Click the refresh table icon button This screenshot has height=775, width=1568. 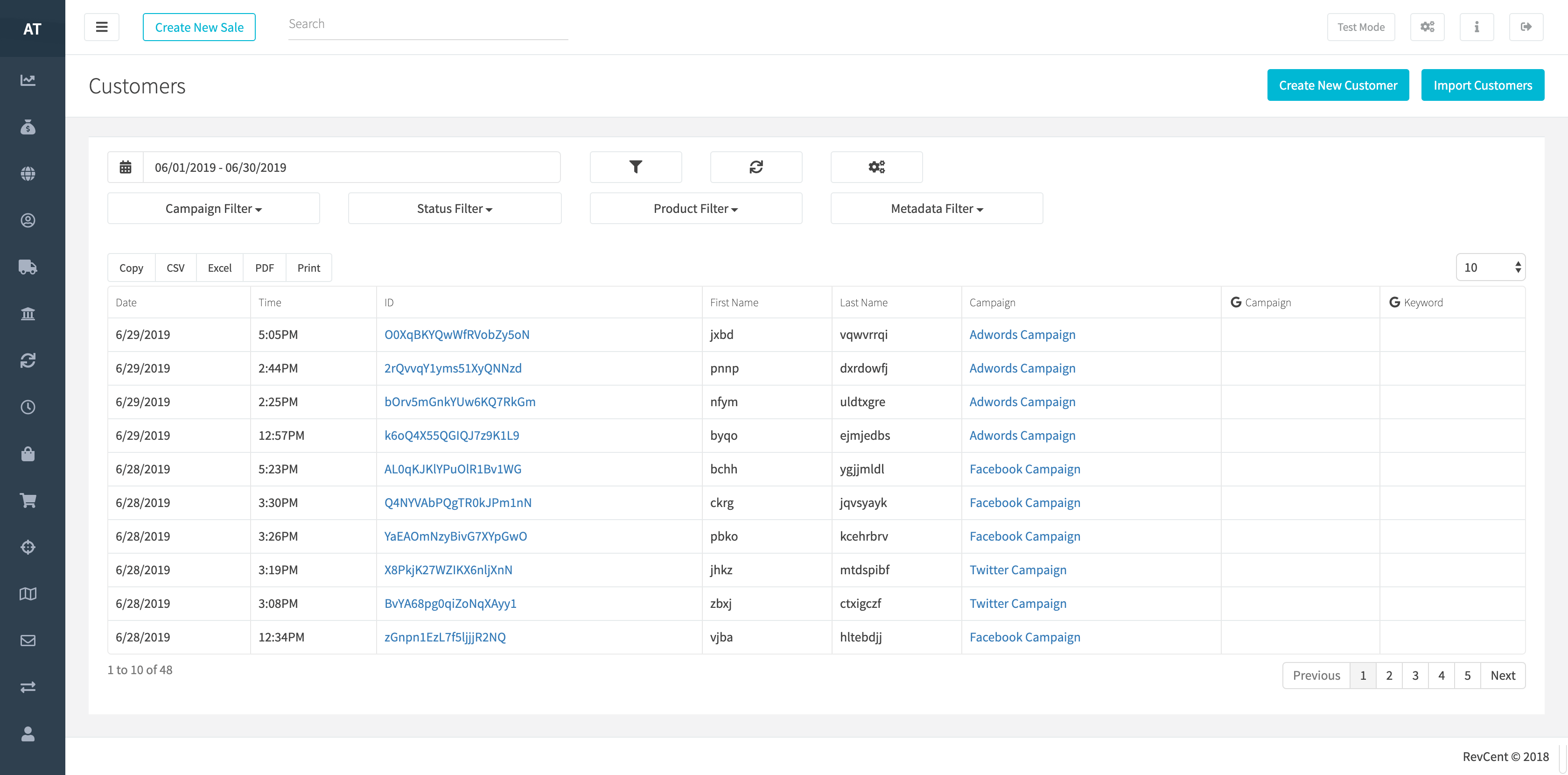pyautogui.click(x=756, y=167)
